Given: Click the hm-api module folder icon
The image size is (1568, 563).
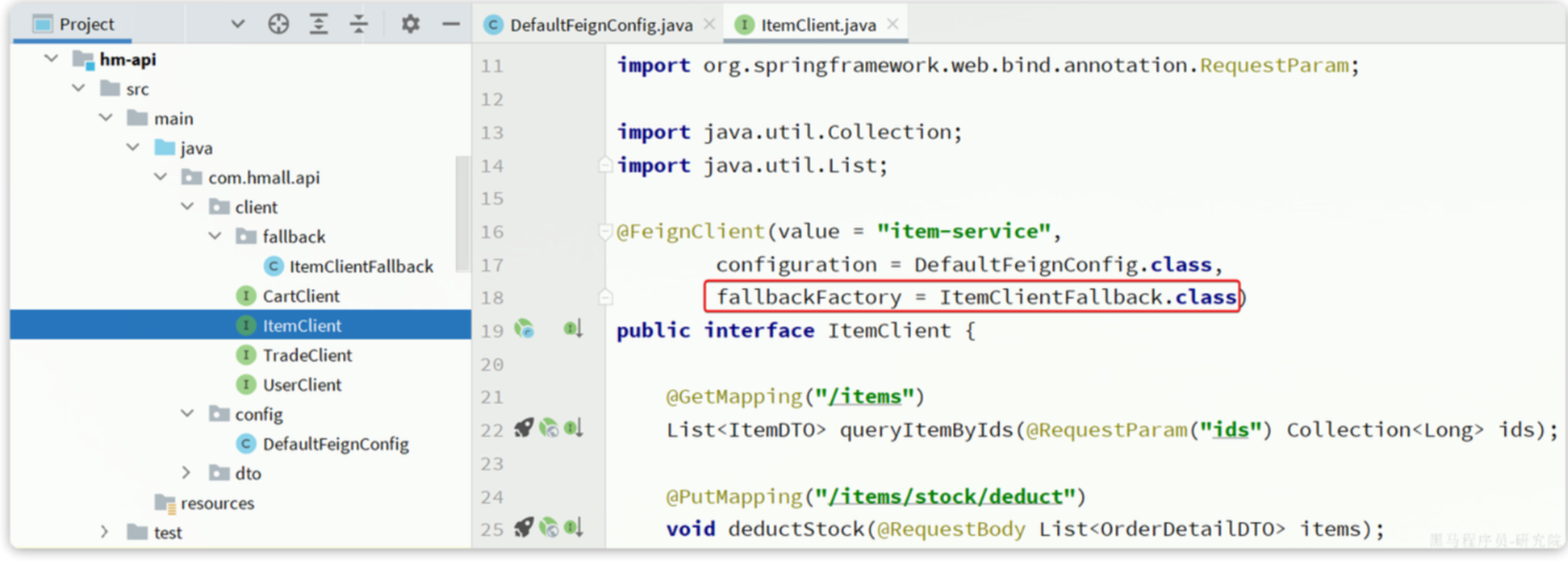Looking at the screenshot, I should coord(82,59).
